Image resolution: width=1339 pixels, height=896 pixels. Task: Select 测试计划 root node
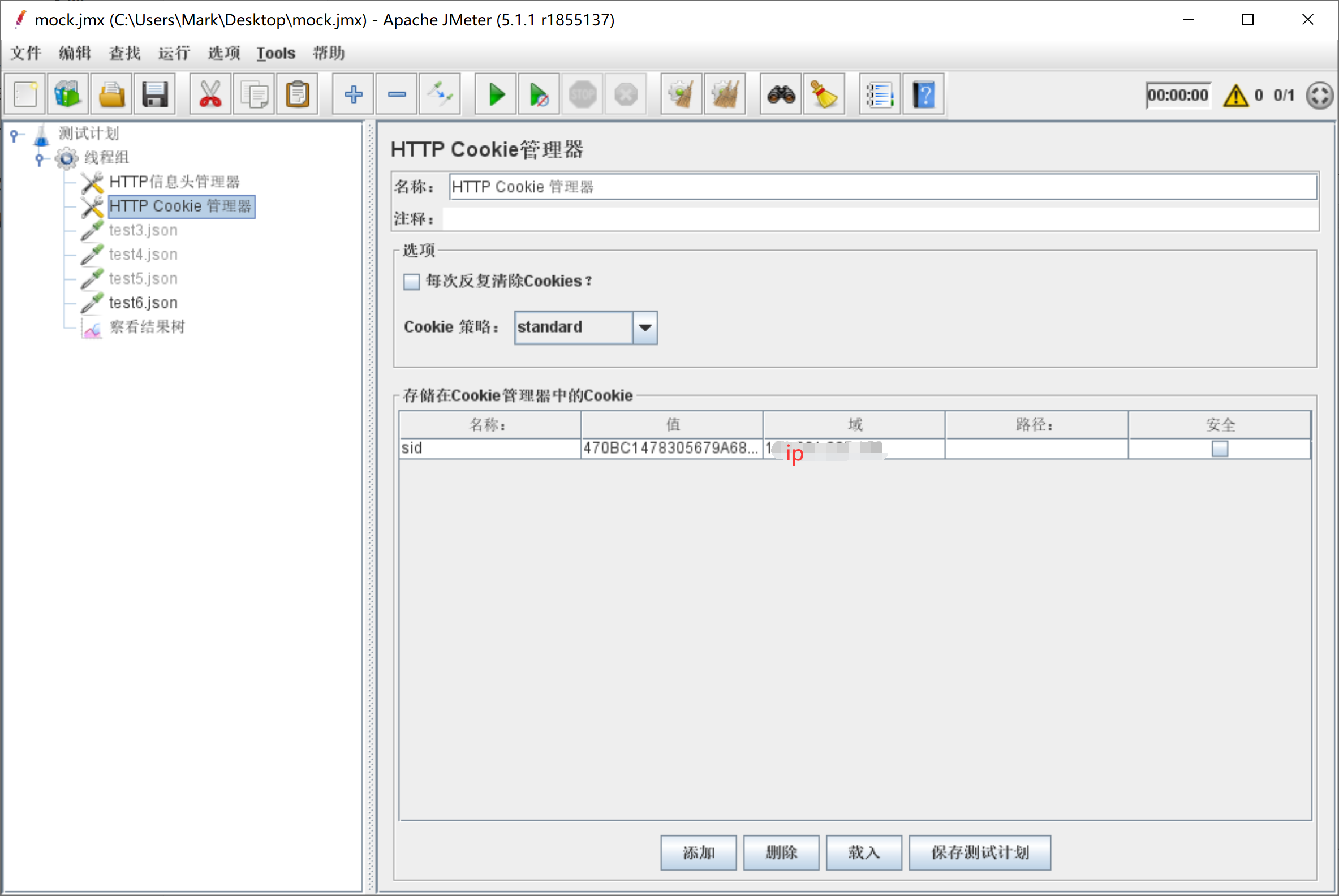point(89,133)
